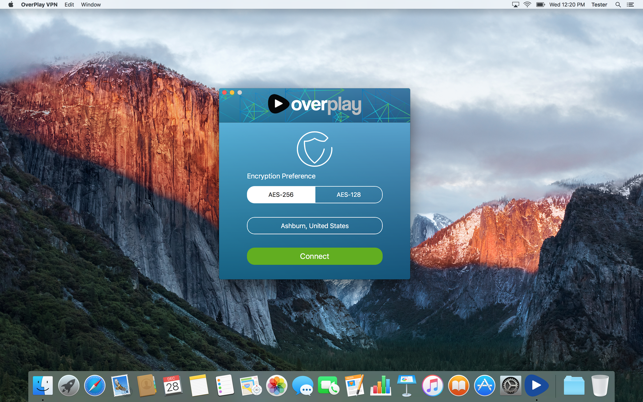Open Trash in the Dock

coord(600,386)
